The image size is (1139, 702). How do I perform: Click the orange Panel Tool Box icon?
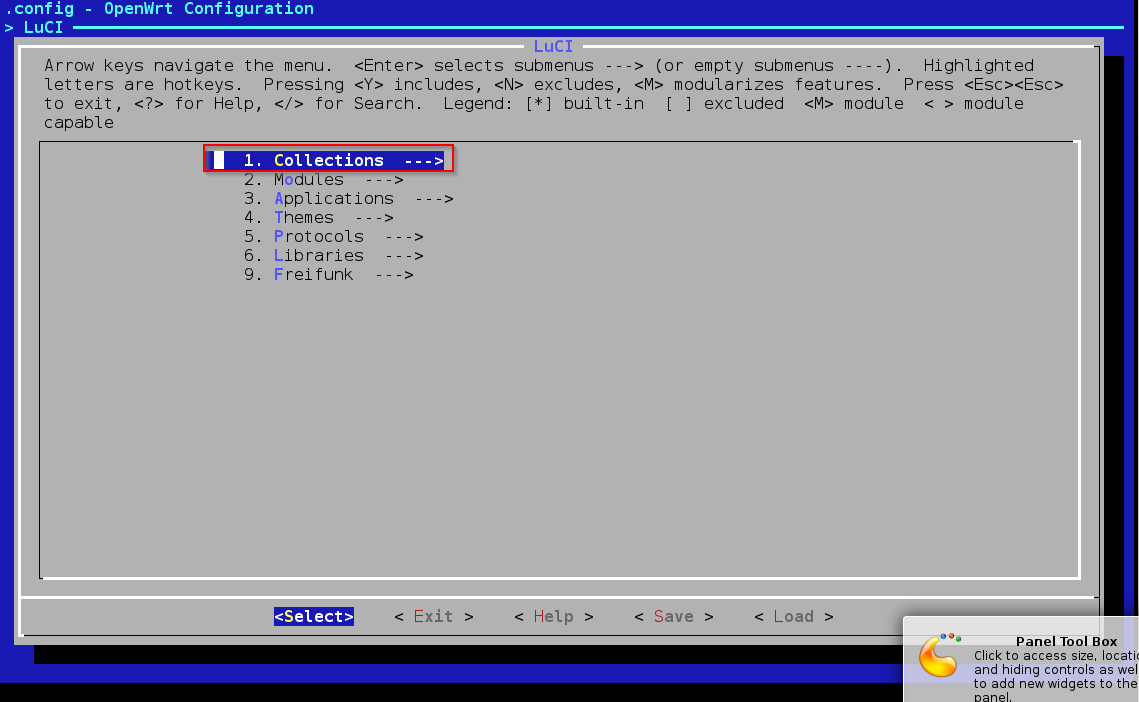tap(939, 657)
